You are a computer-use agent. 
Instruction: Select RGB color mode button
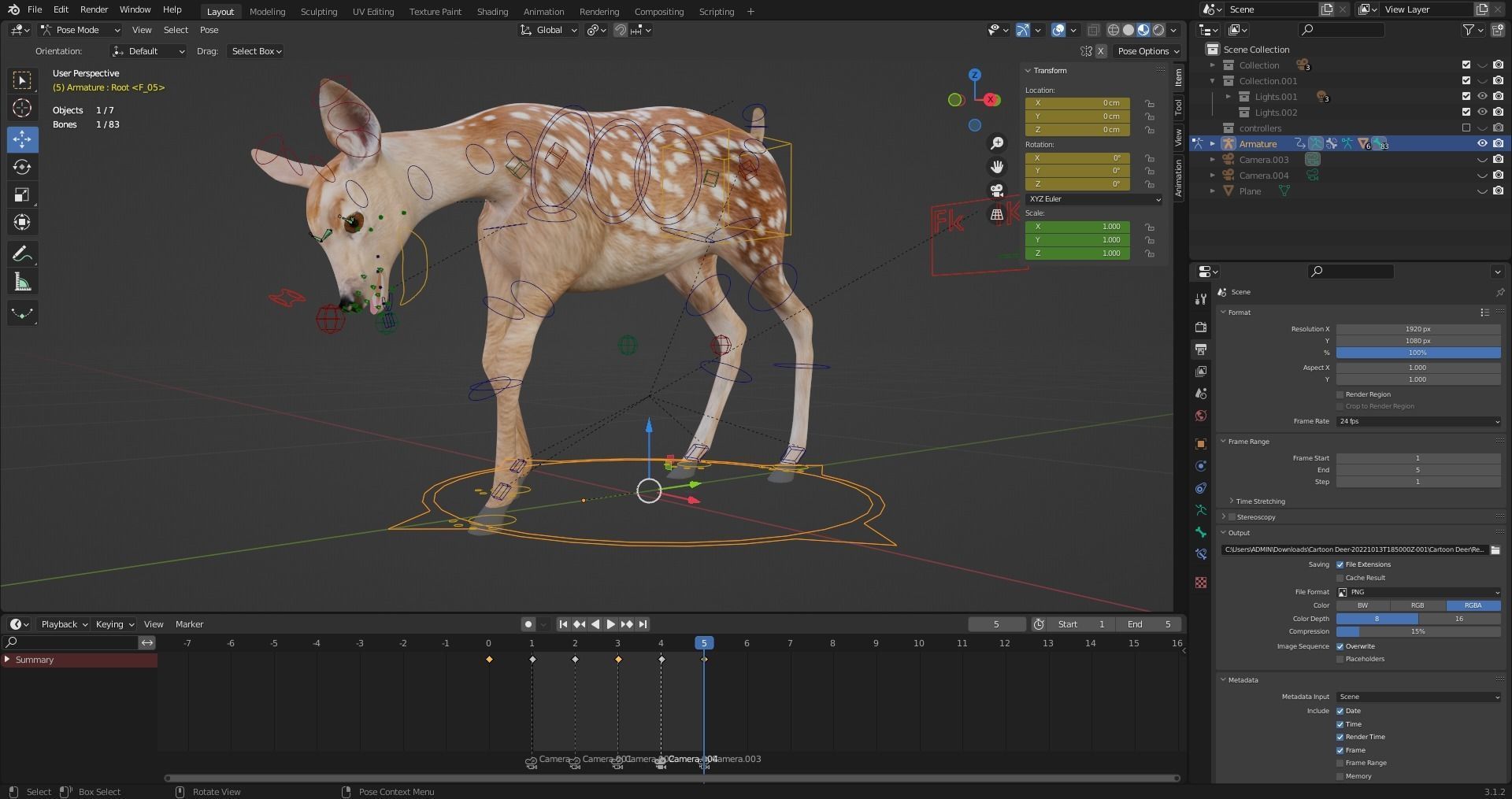(1417, 605)
